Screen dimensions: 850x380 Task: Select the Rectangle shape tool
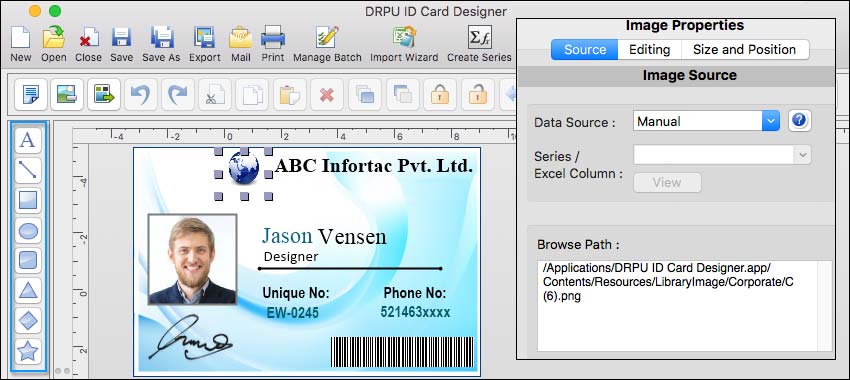(x=28, y=201)
